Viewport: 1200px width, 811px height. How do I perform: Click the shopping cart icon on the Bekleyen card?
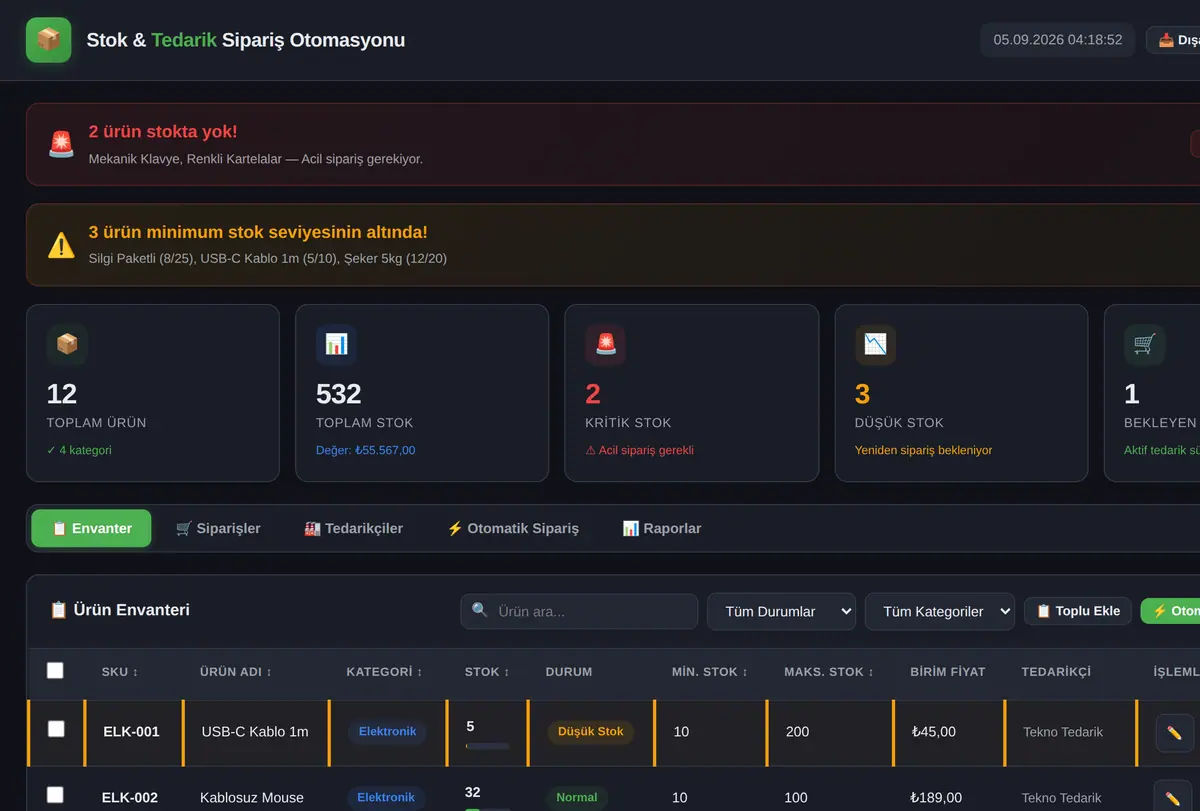pos(1144,344)
